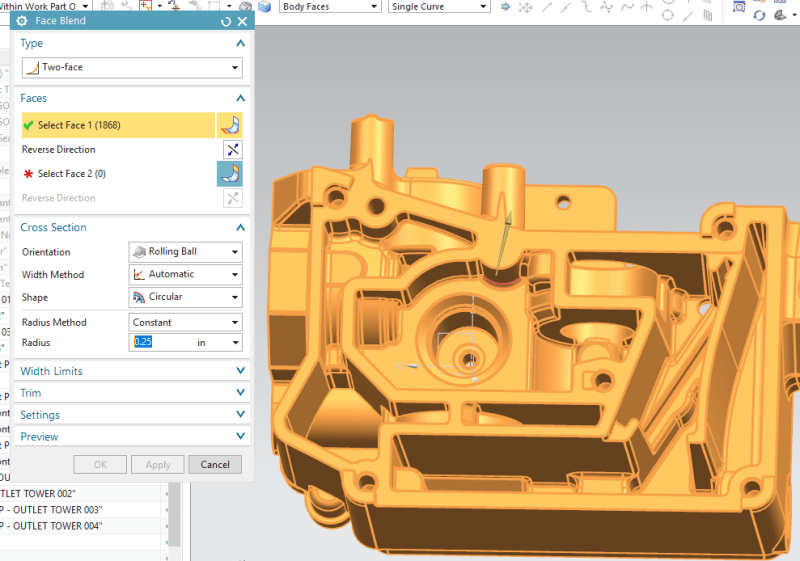Click the Apply button
Screen dimensions: 800x561
pyautogui.click(x=158, y=465)
